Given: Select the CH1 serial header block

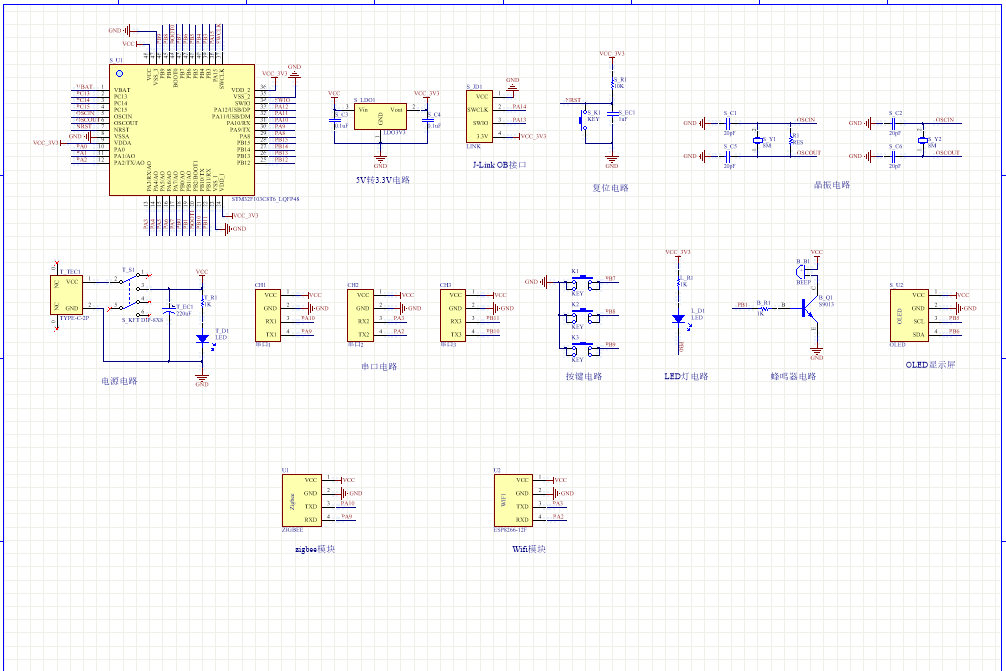Looking at the screenshot, I should coord(269,315).
